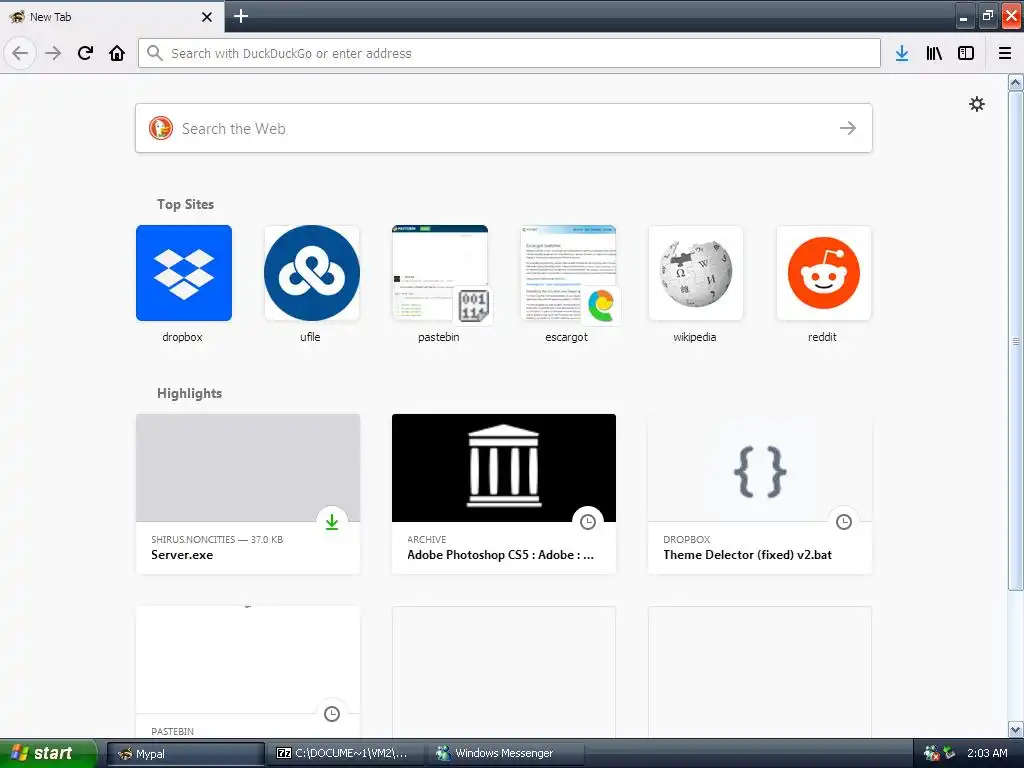Reload the current page
This screenshot has height=768, width=1024.
(85, 53)
